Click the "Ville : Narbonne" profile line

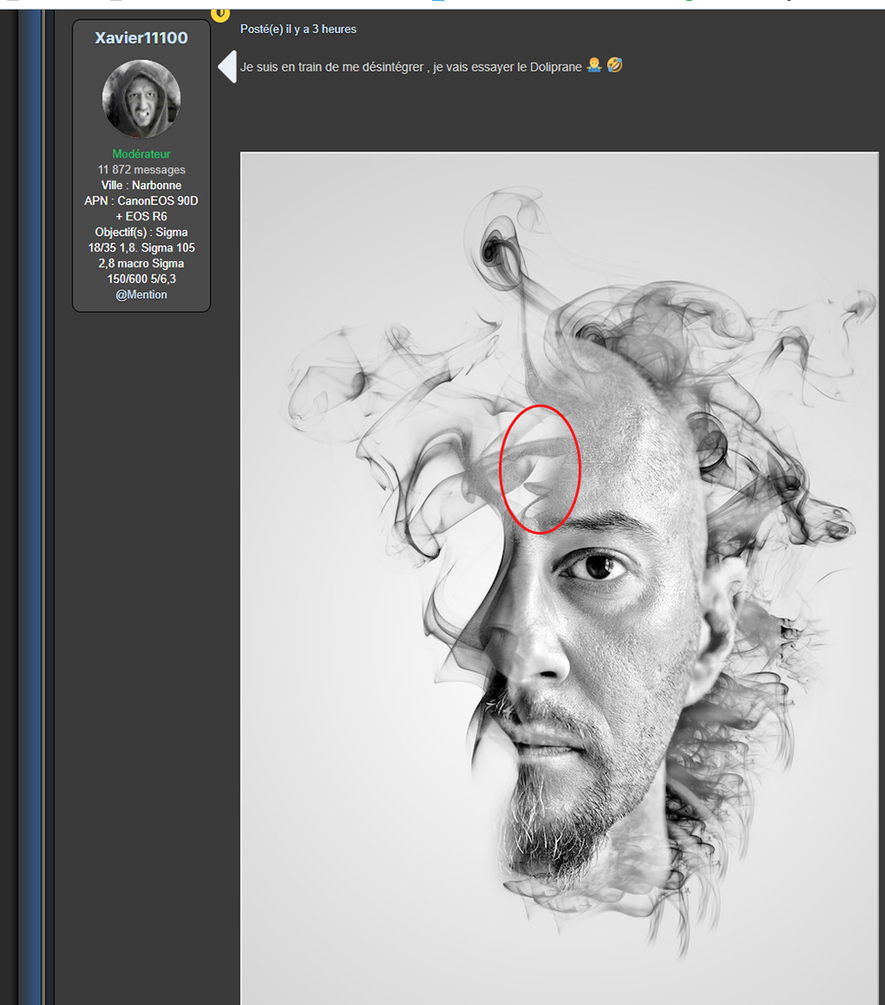click(x=141, y=186)
